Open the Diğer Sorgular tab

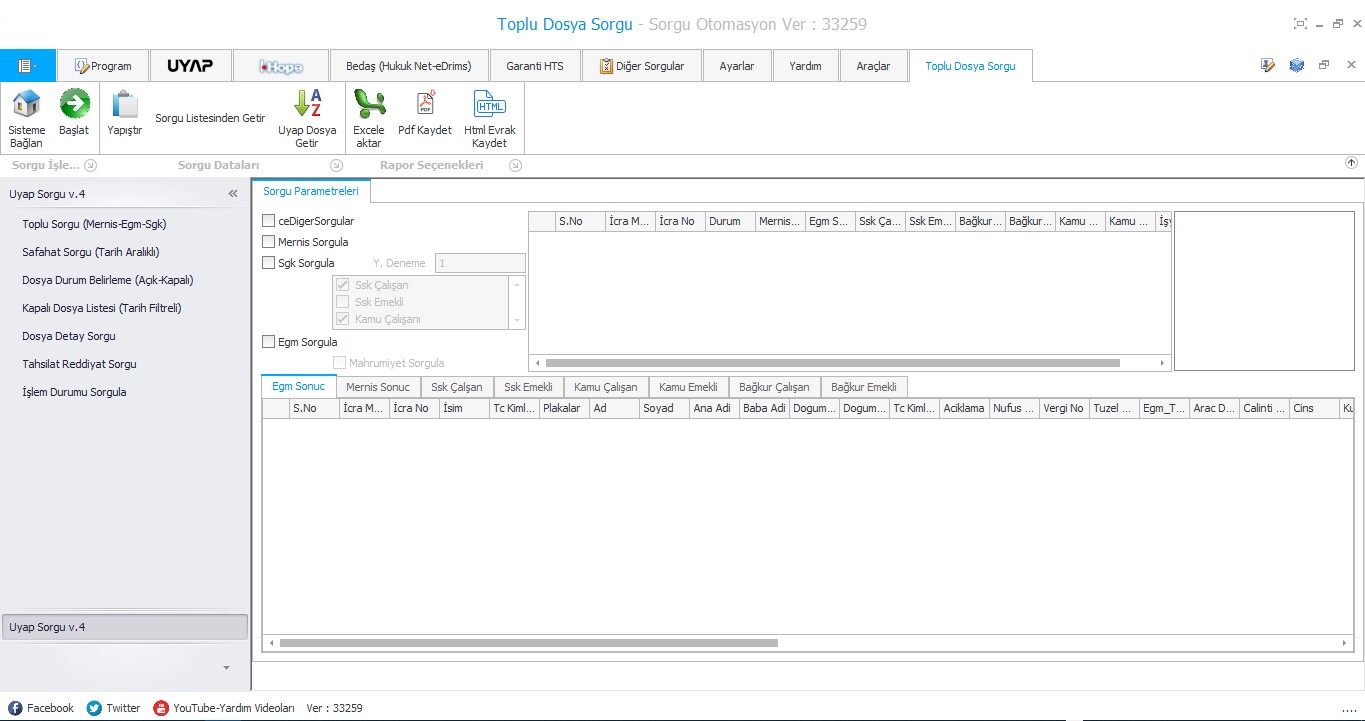tap(642, 66)
